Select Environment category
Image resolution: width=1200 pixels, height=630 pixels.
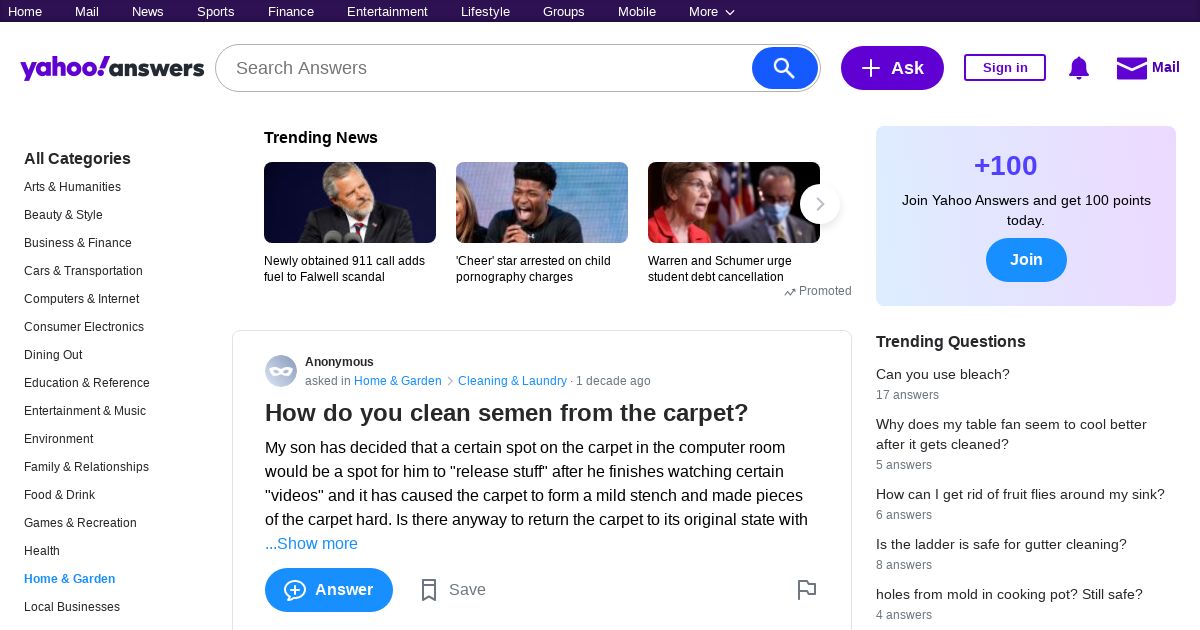59,439
